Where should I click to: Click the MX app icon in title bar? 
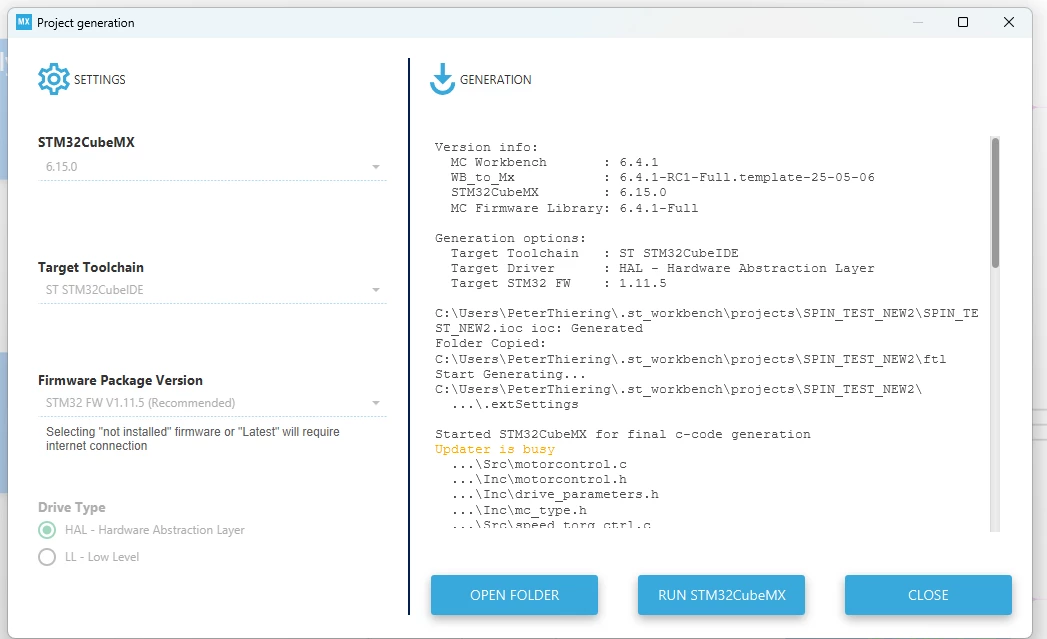(x=23, y=22)
